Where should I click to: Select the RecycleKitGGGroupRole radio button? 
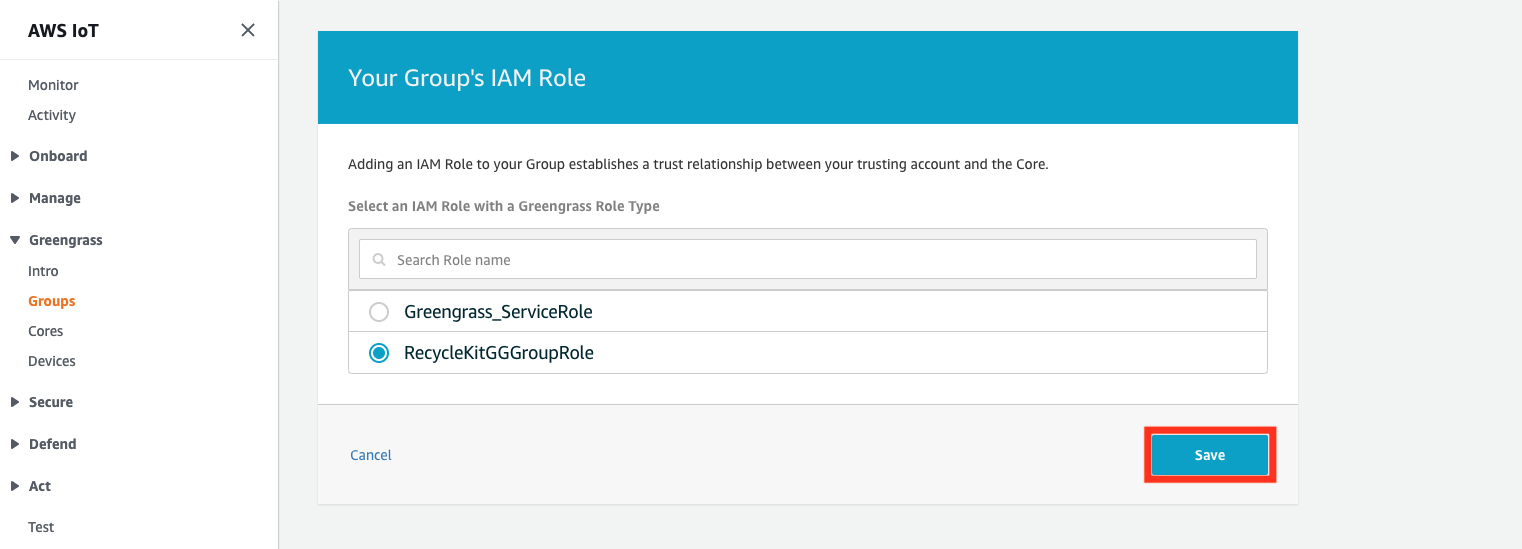pos(379,353)
